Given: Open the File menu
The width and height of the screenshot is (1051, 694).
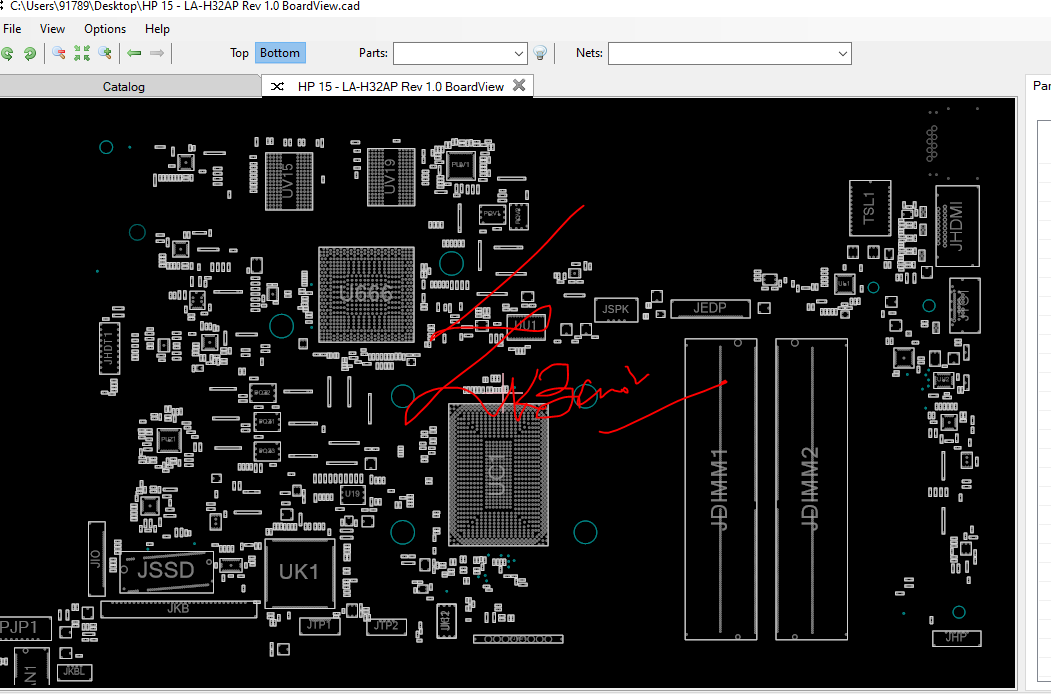Looking at the screenshot, I should 12,29.
